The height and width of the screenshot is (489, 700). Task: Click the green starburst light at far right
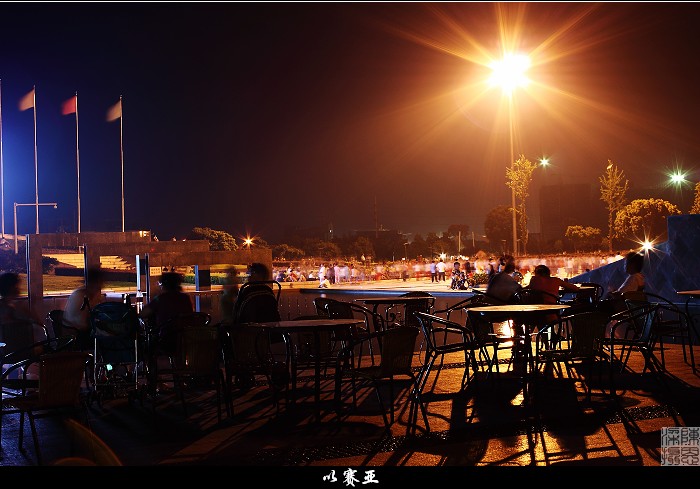tap(678, 178)
